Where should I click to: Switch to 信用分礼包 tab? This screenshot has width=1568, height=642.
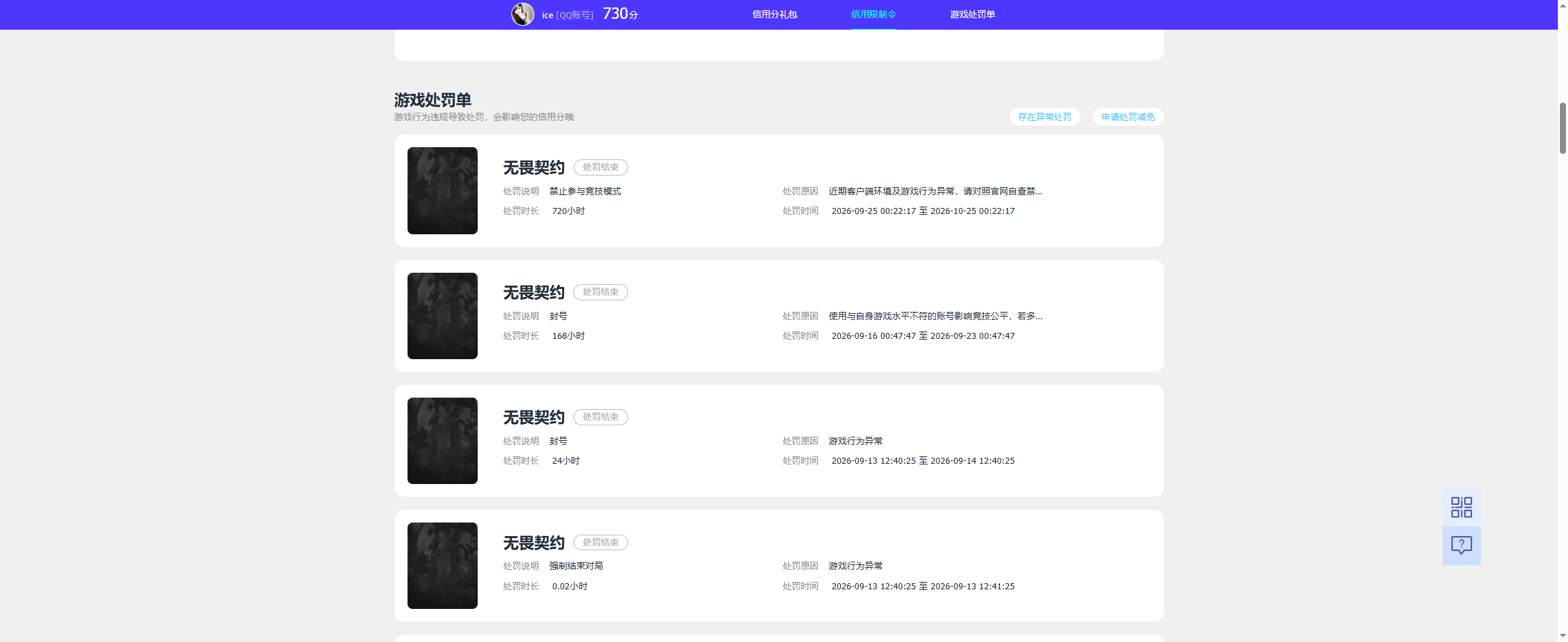[x=775, y=14]
